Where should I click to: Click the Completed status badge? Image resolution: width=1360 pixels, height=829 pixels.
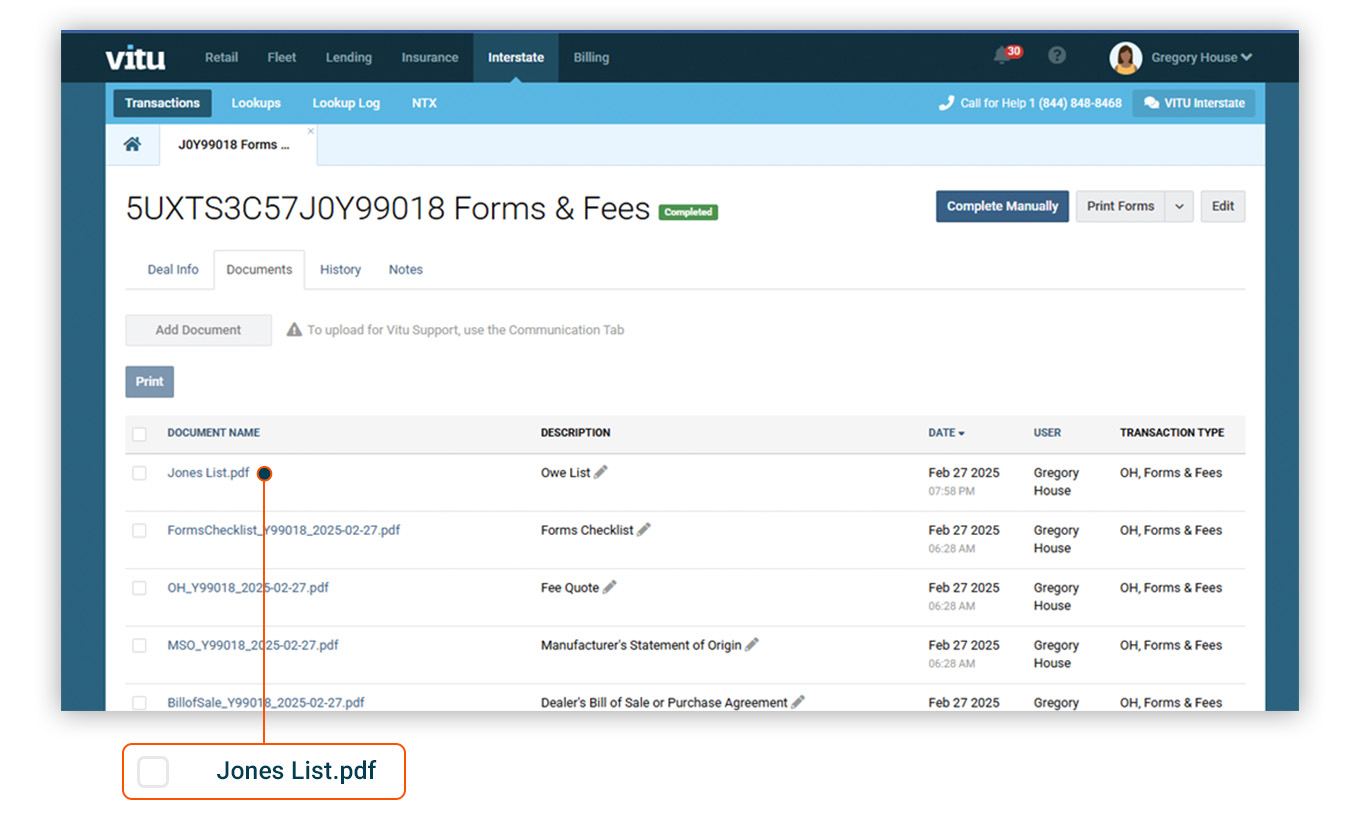tap(687, 211)
